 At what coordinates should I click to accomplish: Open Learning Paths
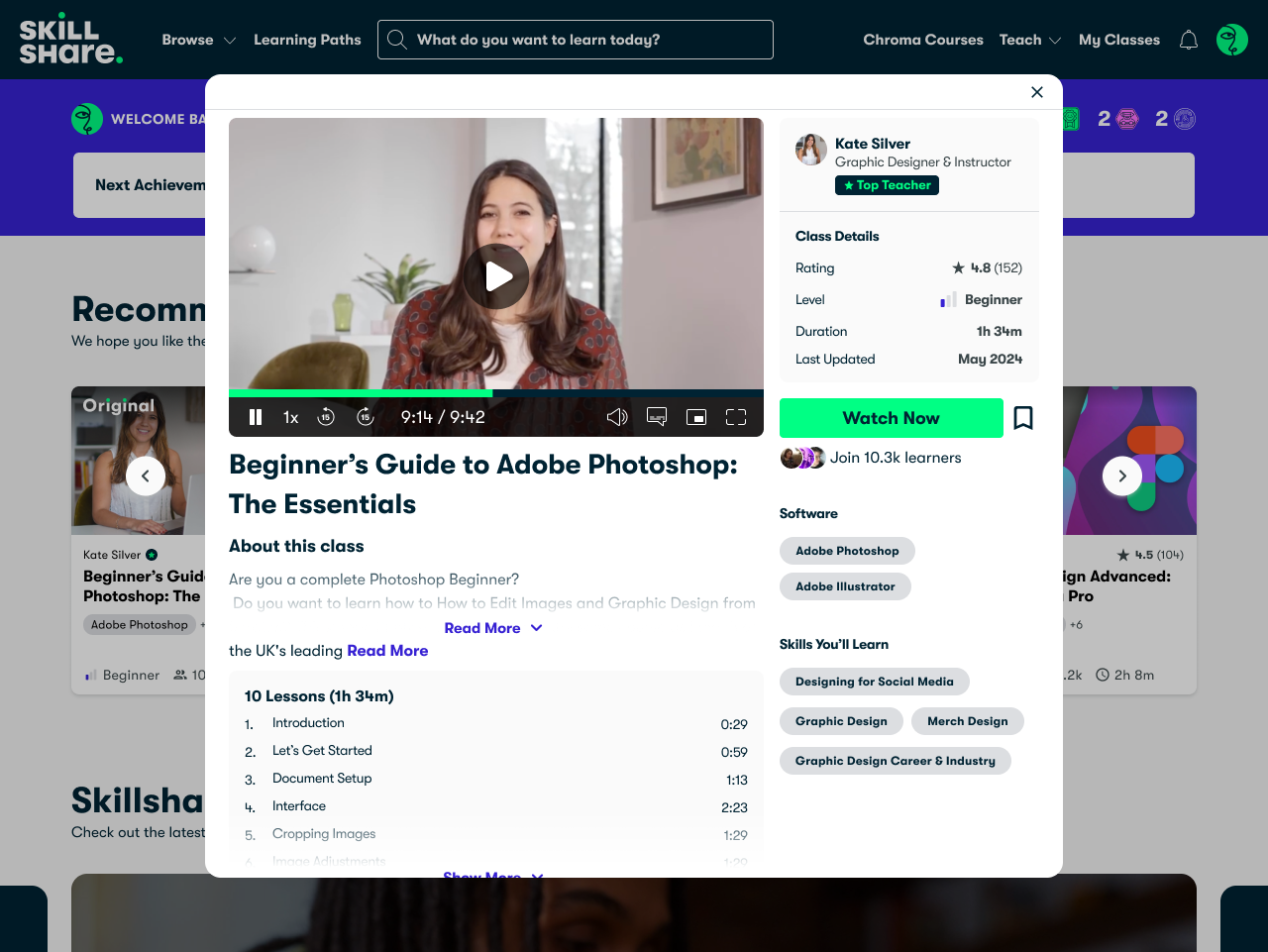pyautogui.click(x=307, y=40)
